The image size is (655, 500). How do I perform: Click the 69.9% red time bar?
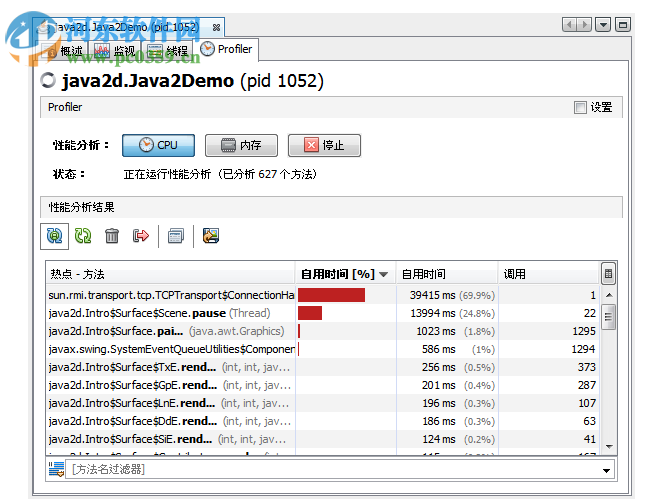(331, 295)
